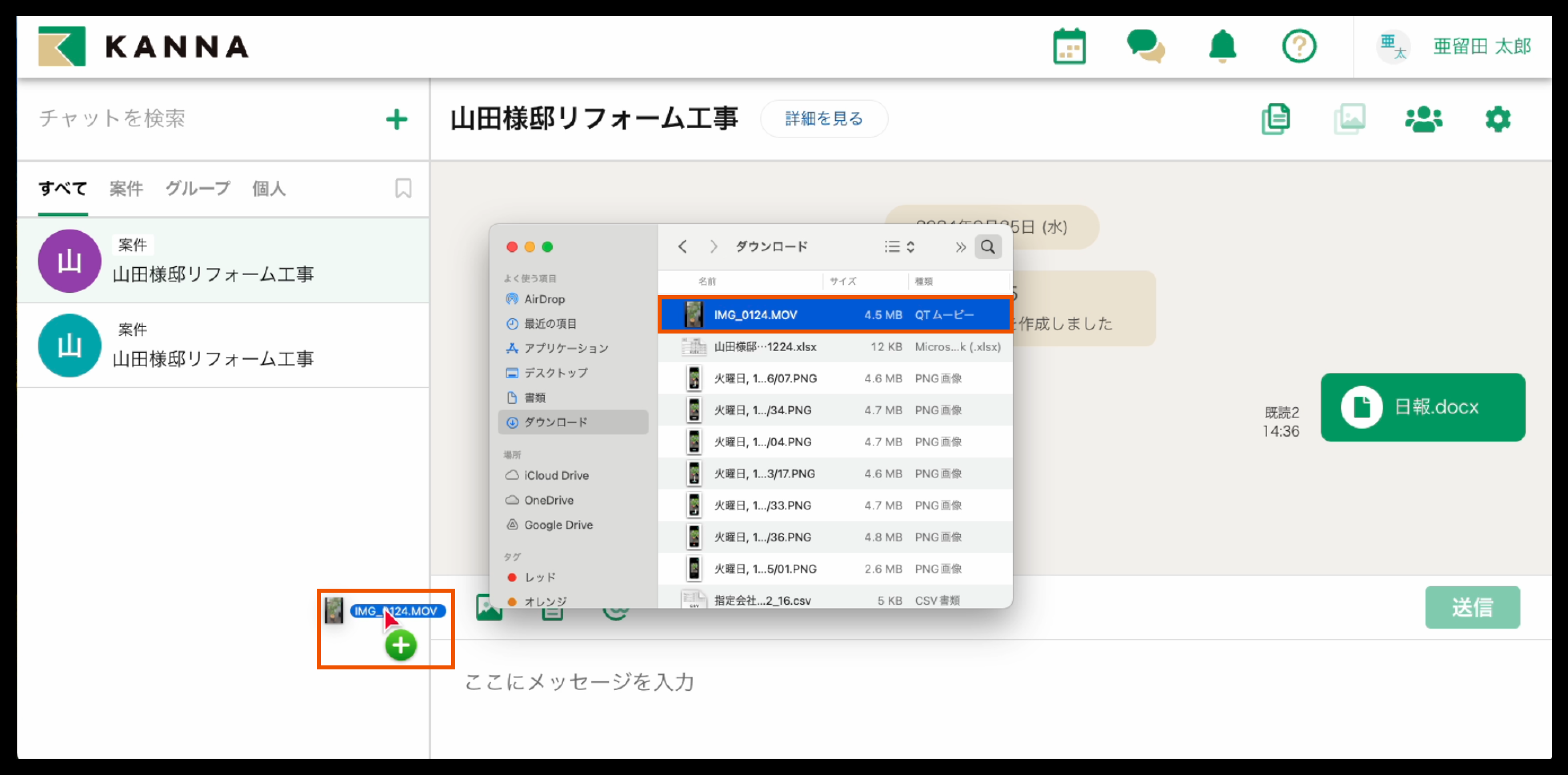The height and width of the screenshot is (775, 1568).
Task: Switch to the 個人 tab
Action: click(268, 189)
